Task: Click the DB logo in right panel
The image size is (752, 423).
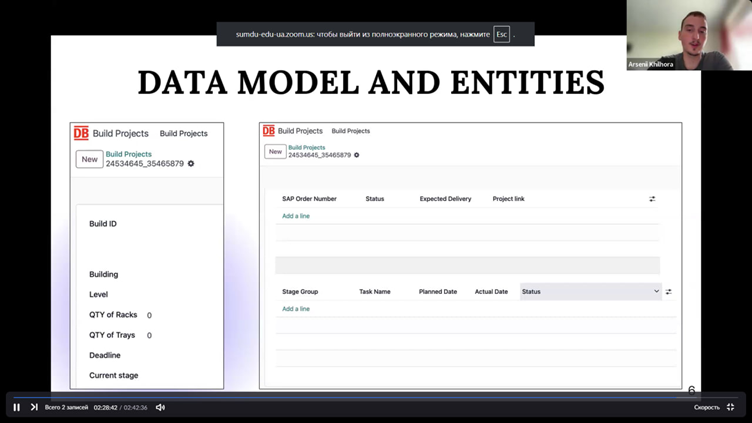Action: [269, 130]
